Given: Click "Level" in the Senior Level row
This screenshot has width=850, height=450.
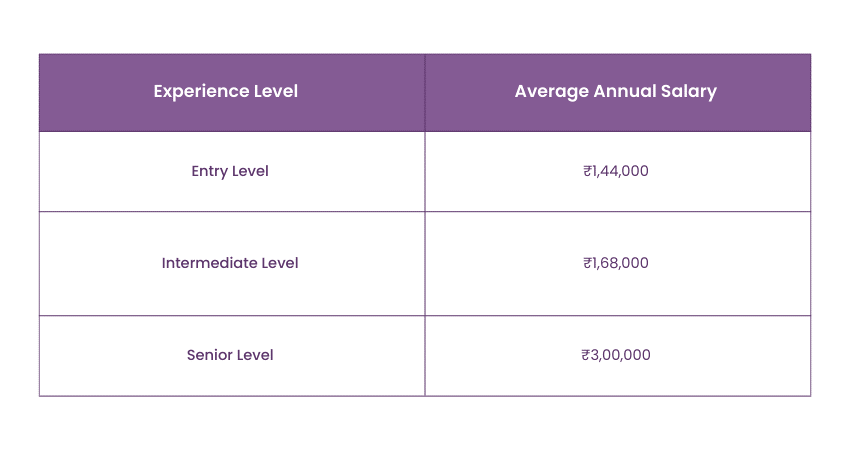Looking at the screenshot, I should point(255,355).
